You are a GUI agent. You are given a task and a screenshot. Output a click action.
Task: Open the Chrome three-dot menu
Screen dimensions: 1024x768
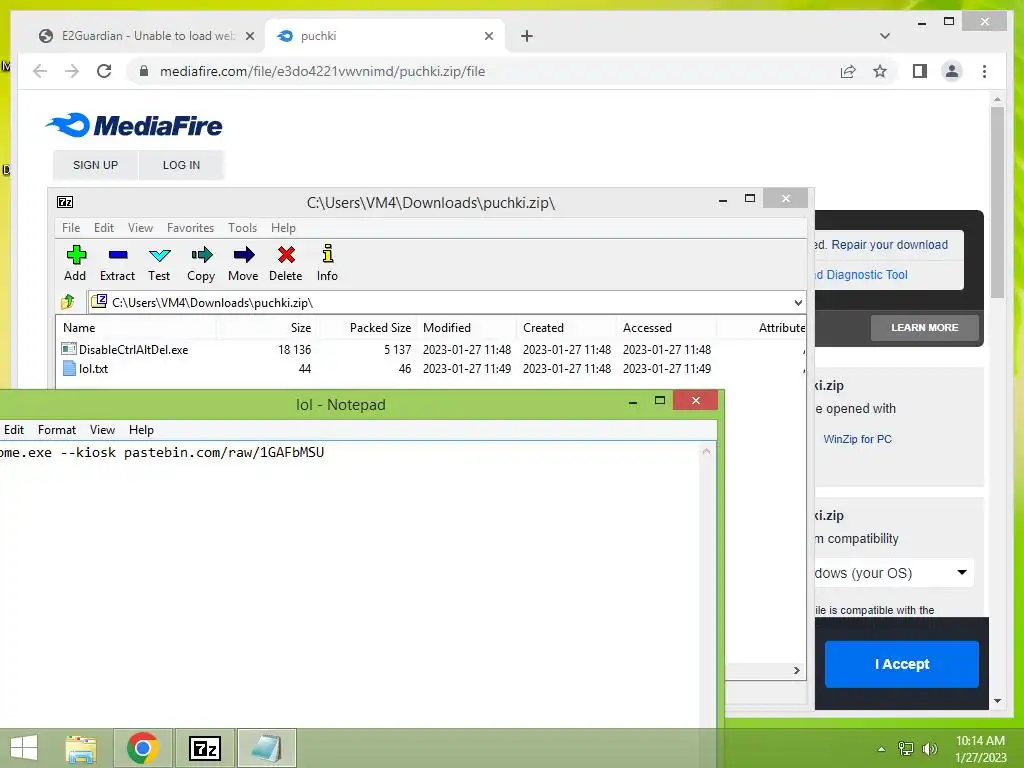coord(984,71)
